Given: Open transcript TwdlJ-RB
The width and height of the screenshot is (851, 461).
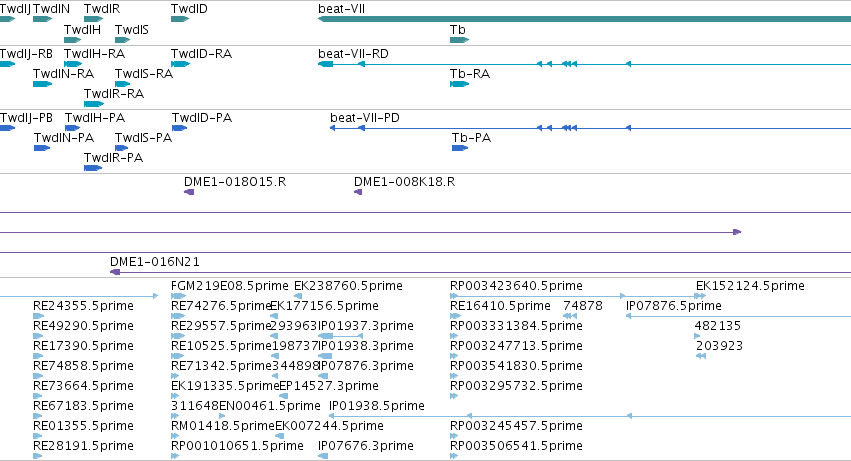Looking at the screenshot, I should point(26,54).
